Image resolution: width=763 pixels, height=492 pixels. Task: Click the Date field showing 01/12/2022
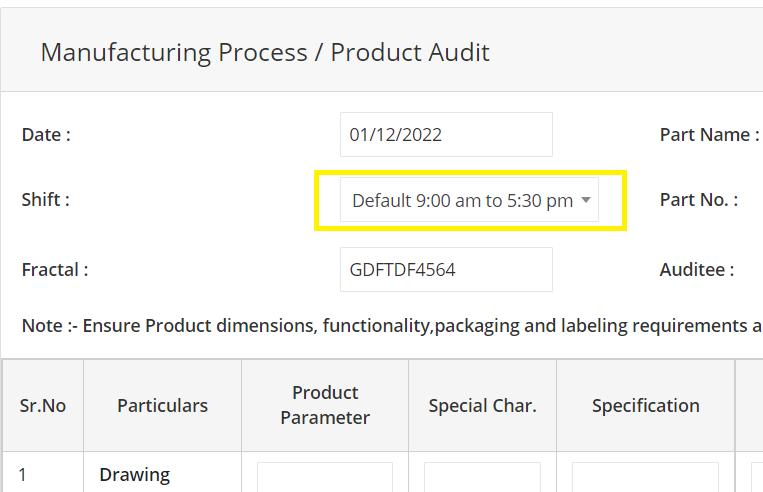(446, 135)
